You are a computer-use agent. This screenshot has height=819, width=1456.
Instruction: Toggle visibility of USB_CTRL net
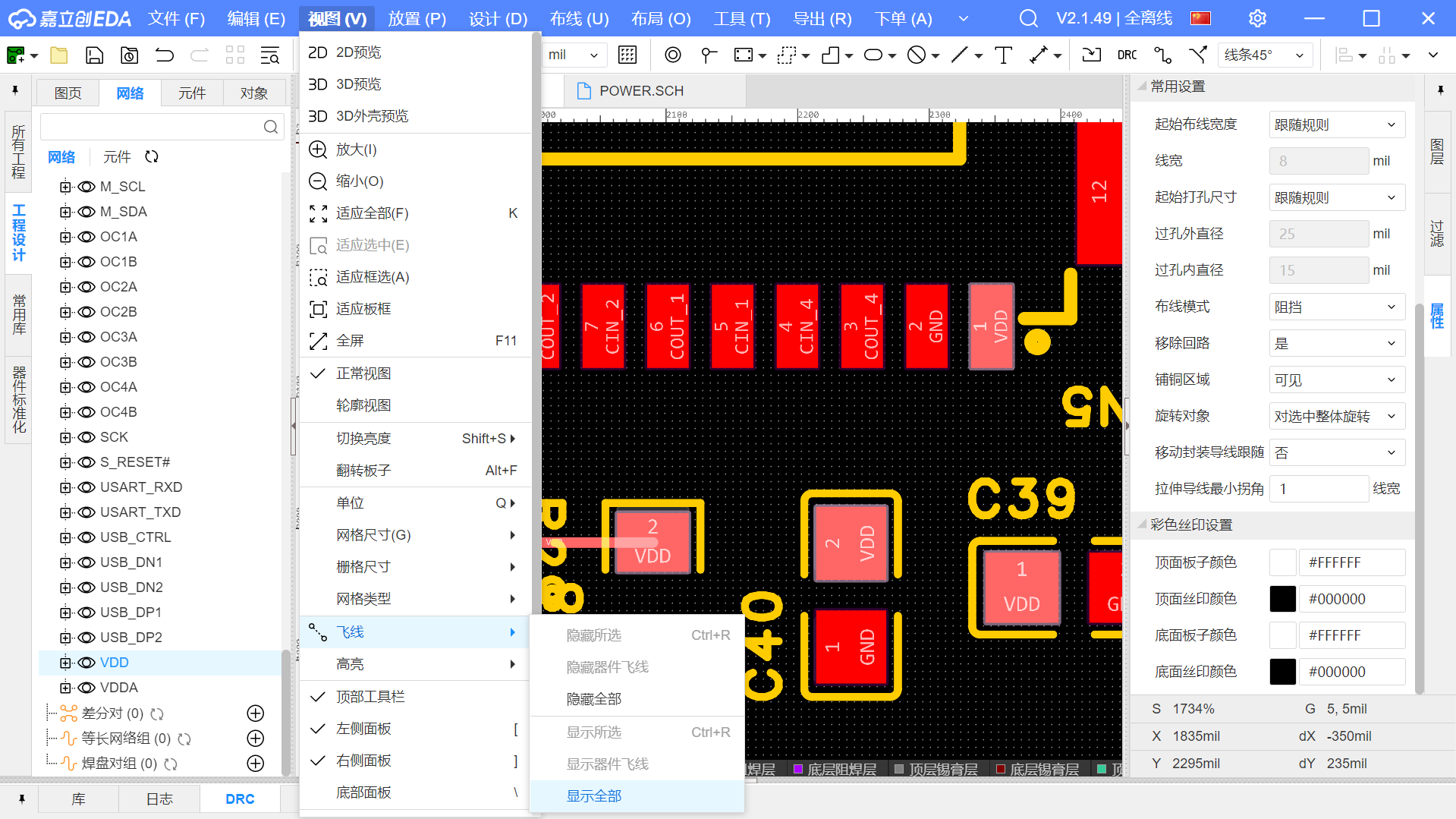87,537
